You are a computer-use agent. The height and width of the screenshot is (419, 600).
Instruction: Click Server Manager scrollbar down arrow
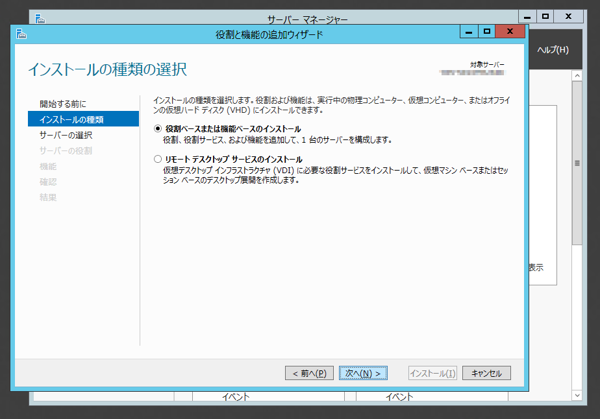(577, 395)
